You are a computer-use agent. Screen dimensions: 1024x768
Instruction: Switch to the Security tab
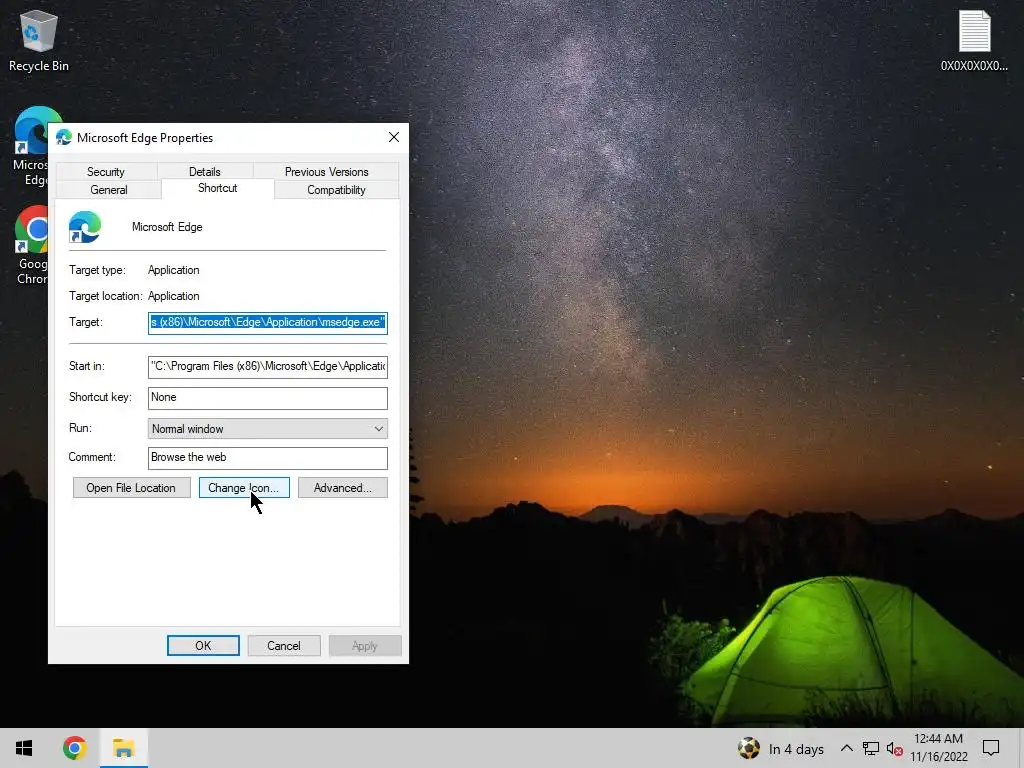tap(106, 171)
